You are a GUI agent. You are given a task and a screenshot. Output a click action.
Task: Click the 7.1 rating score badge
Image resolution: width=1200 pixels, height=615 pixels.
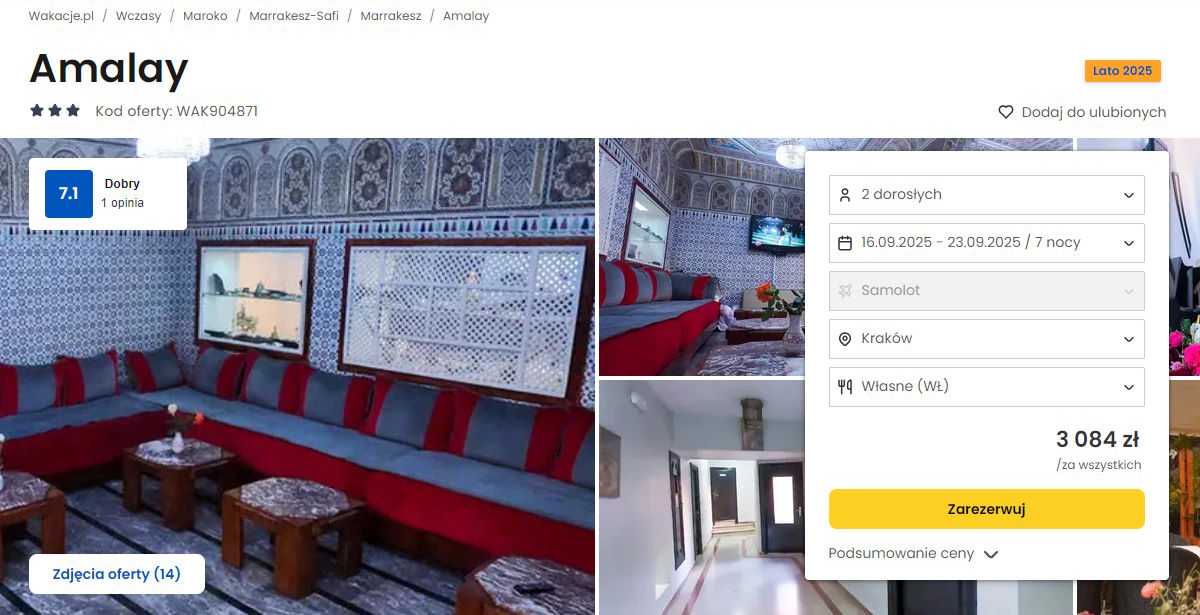pyautogui.click(x=69, y=194)
